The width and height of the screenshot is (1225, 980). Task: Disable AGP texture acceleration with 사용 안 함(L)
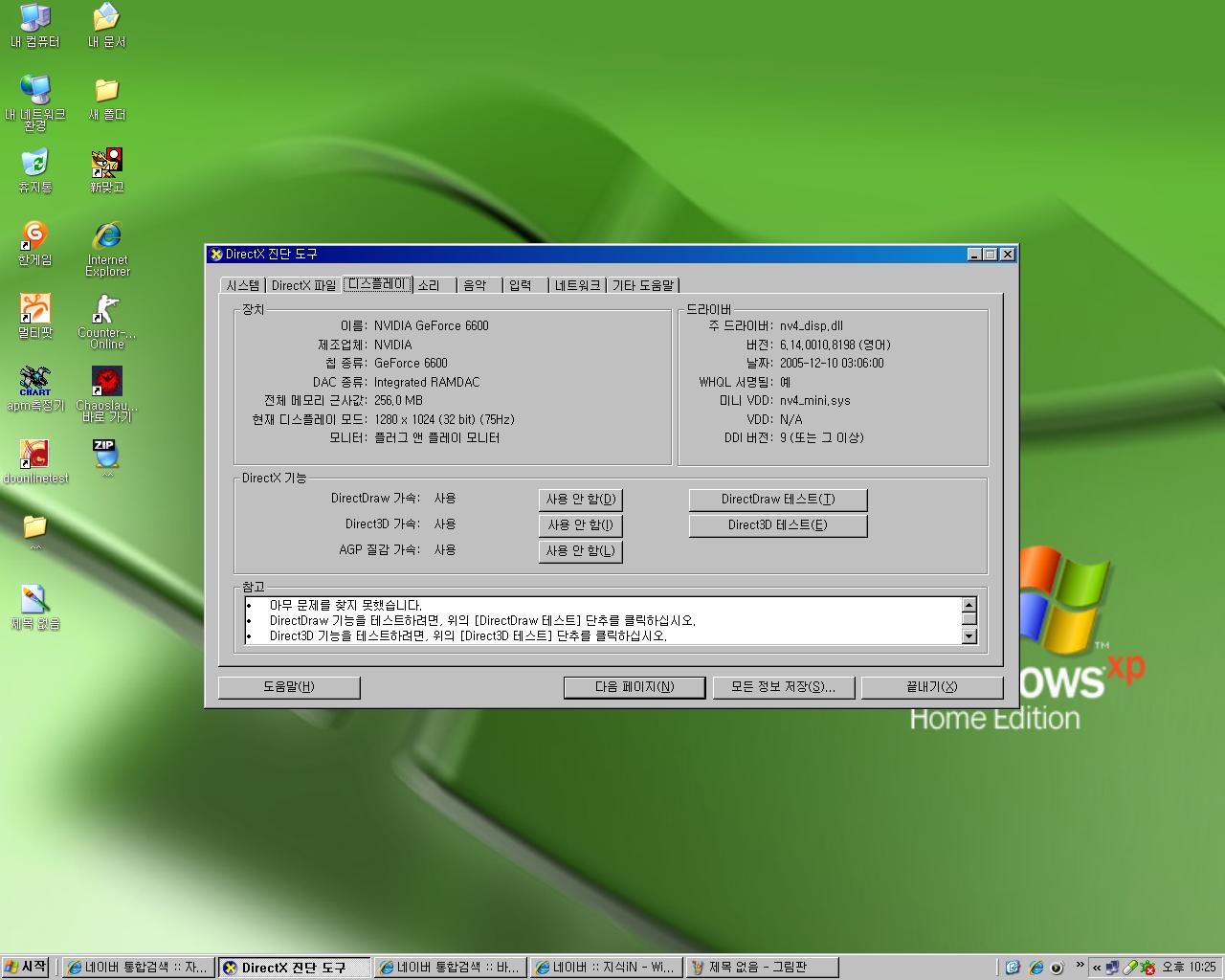[x=581, y=551]
